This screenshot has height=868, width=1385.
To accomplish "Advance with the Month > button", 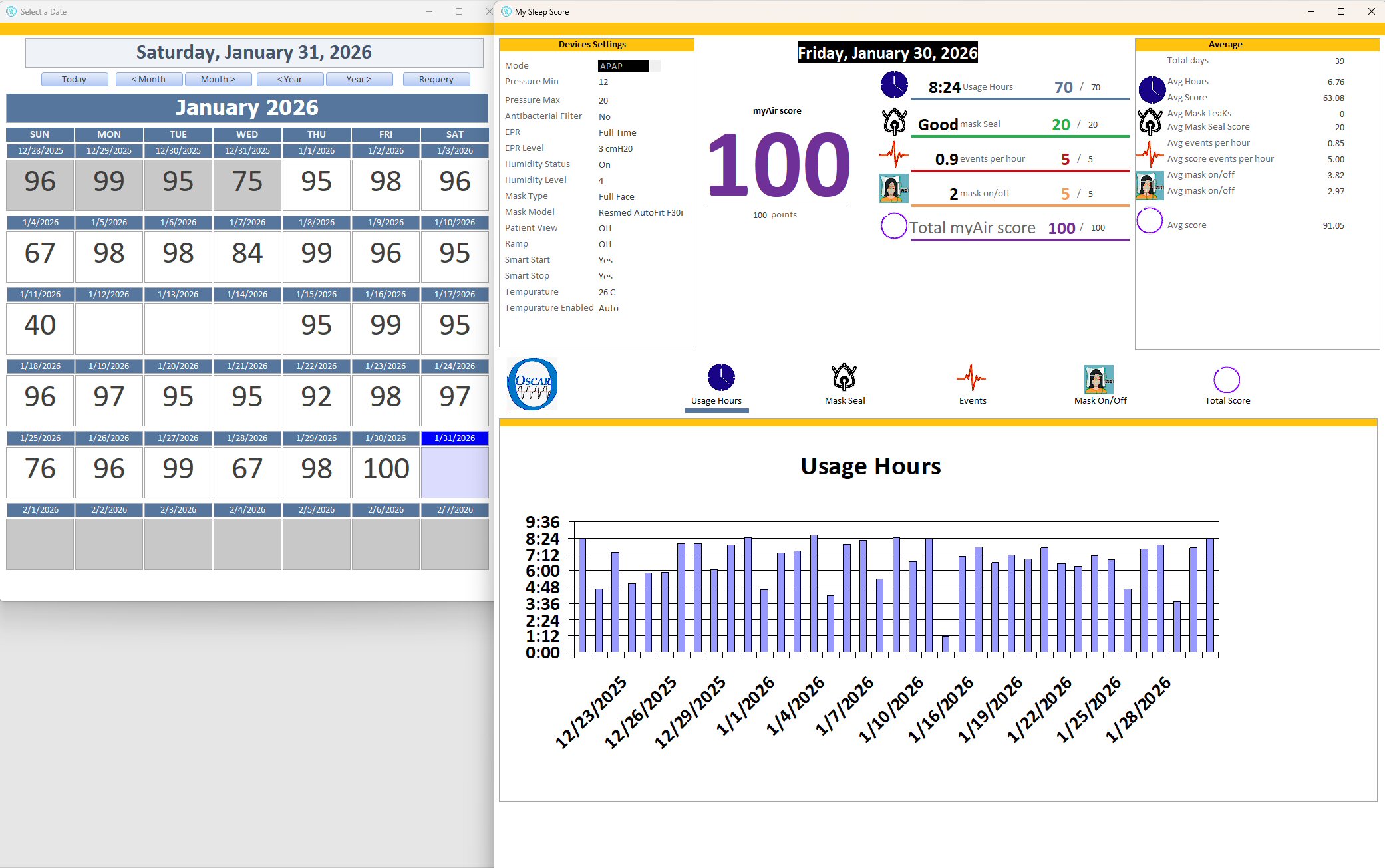I will click(x=218, y=79).
